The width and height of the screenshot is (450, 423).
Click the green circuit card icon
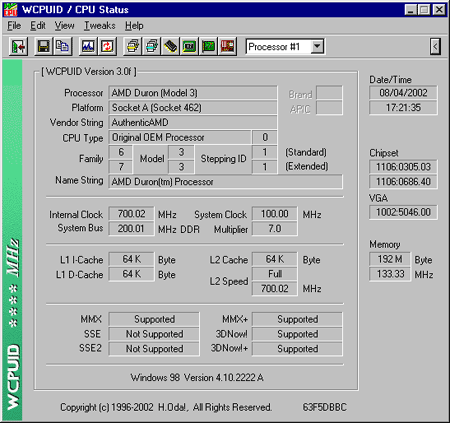pyautogui.click(x=209, y=46)
